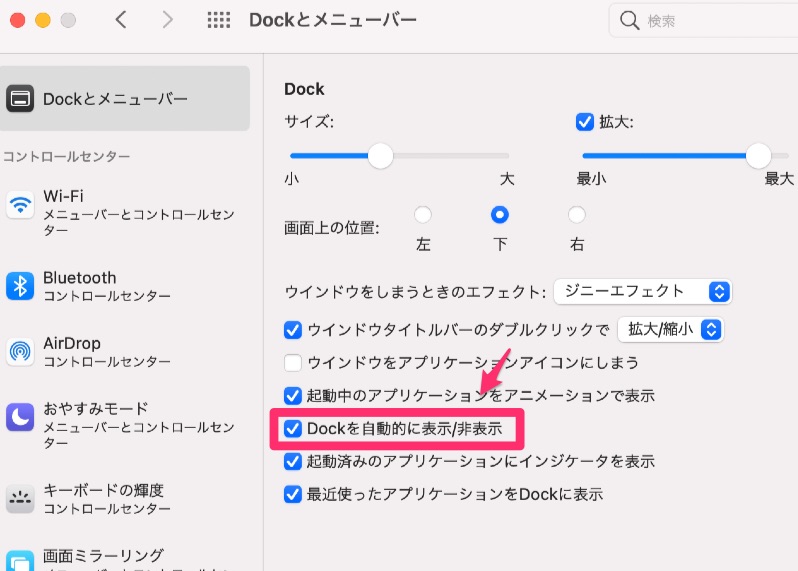Viewport: 798px width, 571px height.
Task: Toggle 起動済みのアプリケーションにインジケータを表示 checkbox
Action: [x=293, y=461]
